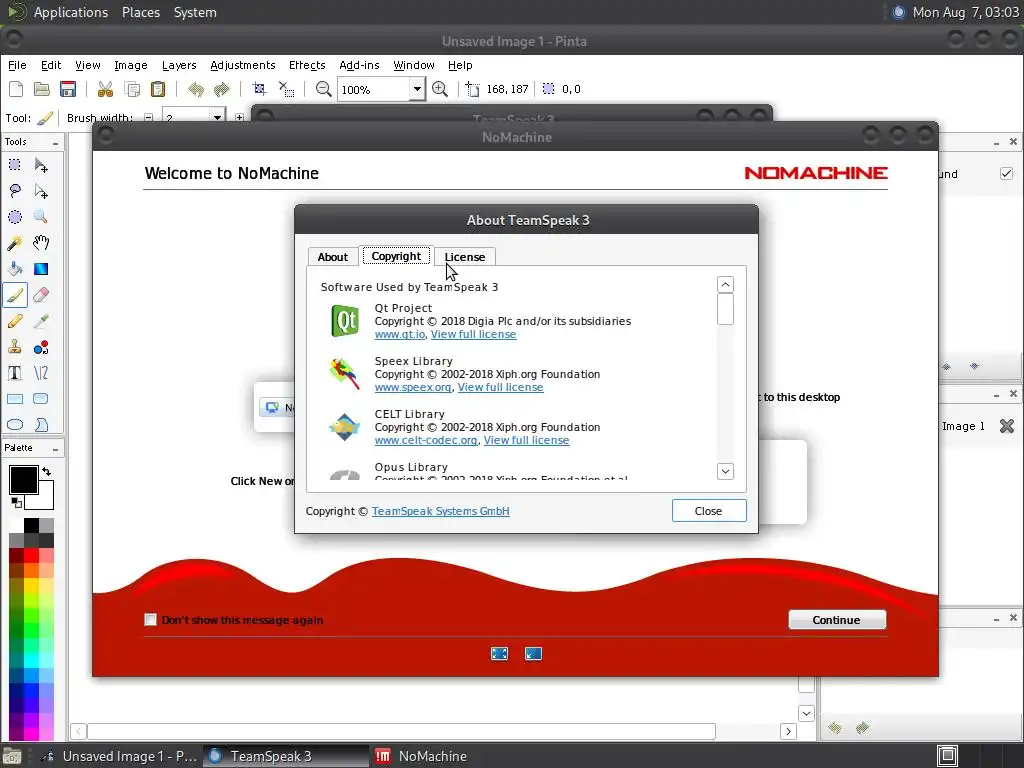Activate the Magic Wand tool
This screenshot has height=768, width=1024.
point(14,243)
